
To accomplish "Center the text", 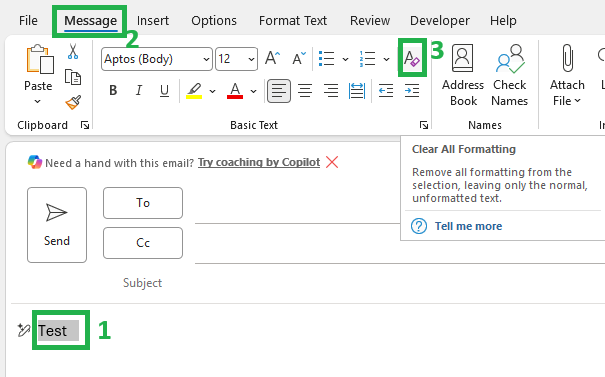I will point(305,91).
